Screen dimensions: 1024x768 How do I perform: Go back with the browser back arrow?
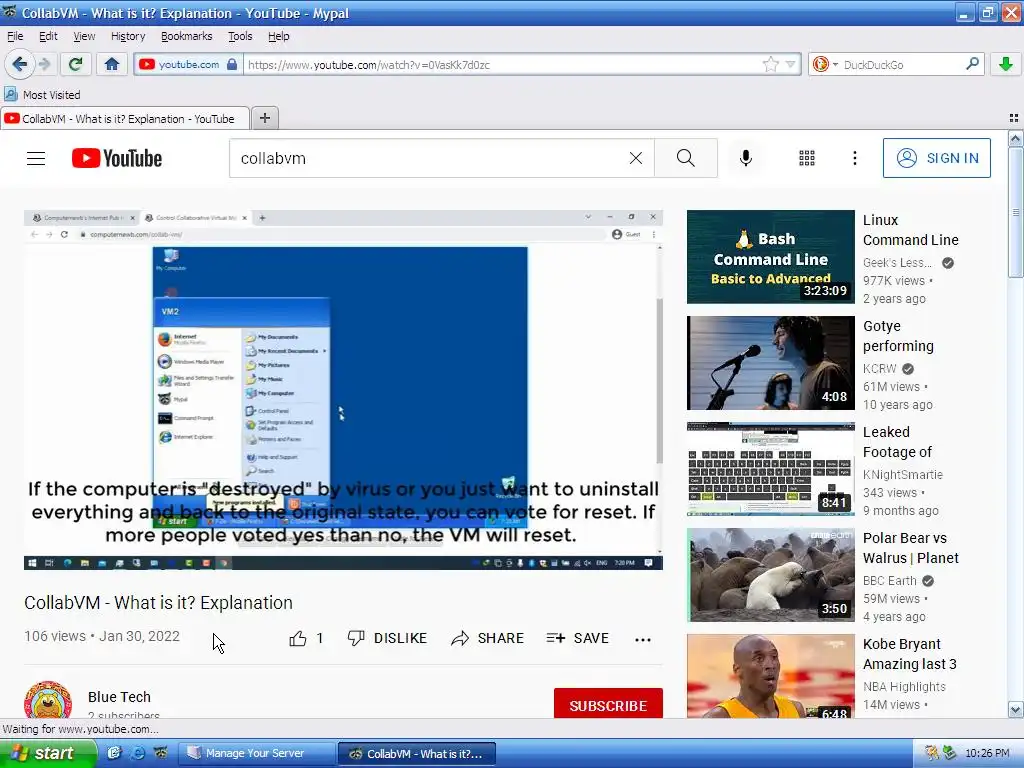pyautogui.click(x=20, y=64)
